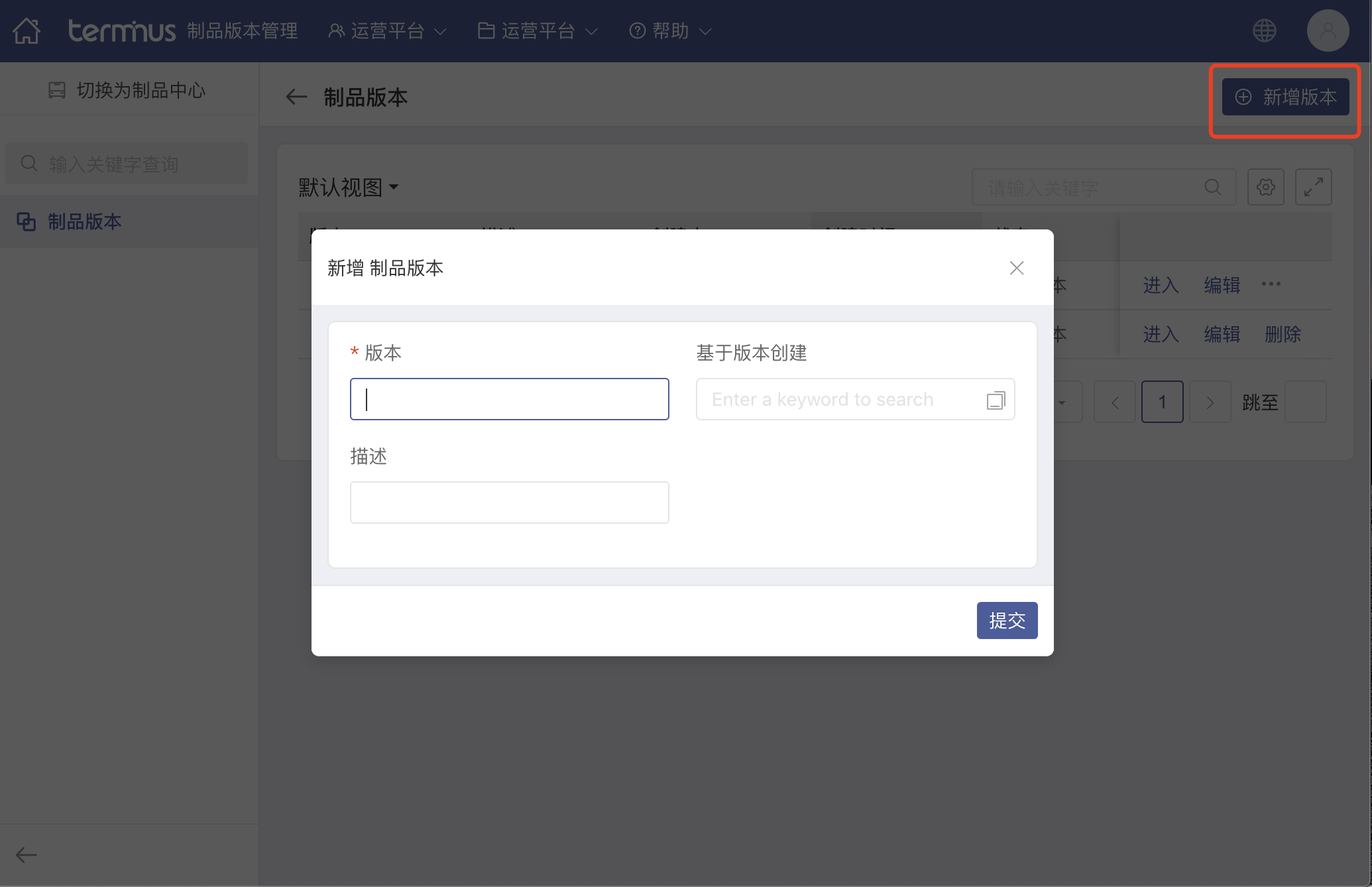1372x887 pixels.
Task: Select 制品版本 in the sidebar
Action: coord(129,221)
